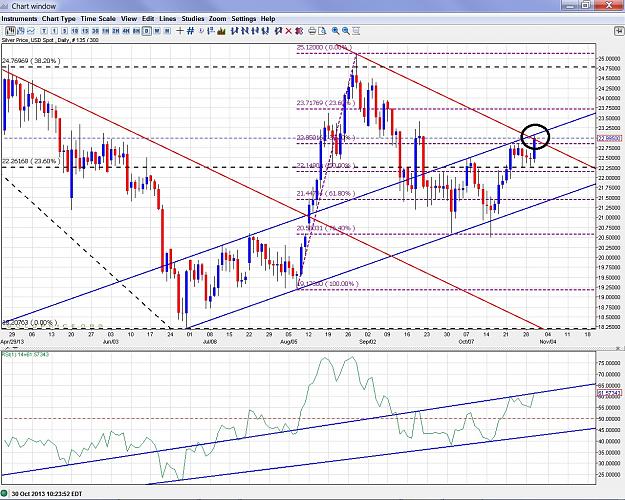The height and width of the screenshot is (500, 625).
Task: Zoom out with the minus magnifier
Action: click(346, 31)
